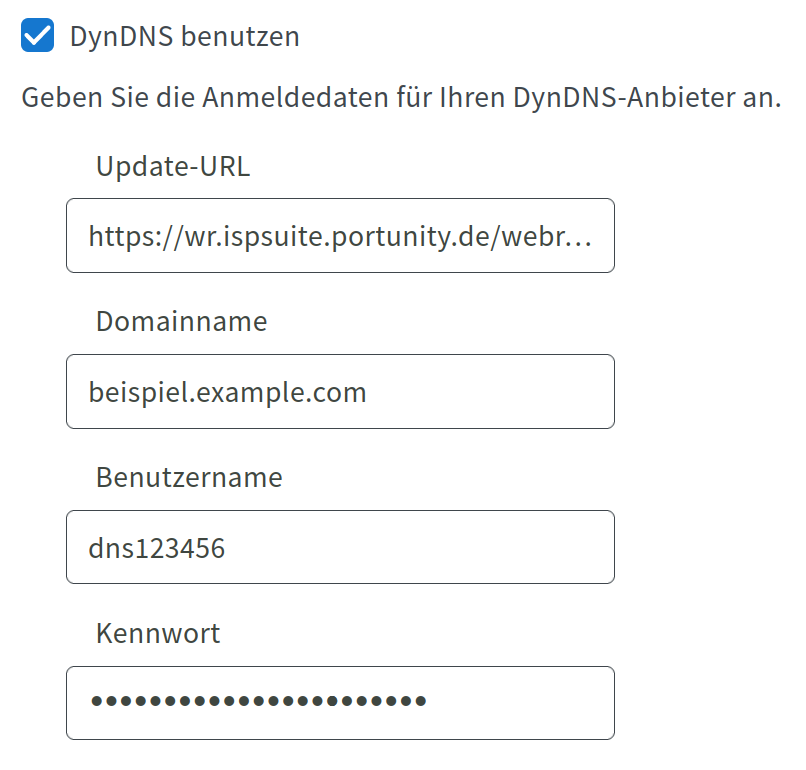Click the 'Domainname' field label
806x770 pixels.
tap(181, 321)
